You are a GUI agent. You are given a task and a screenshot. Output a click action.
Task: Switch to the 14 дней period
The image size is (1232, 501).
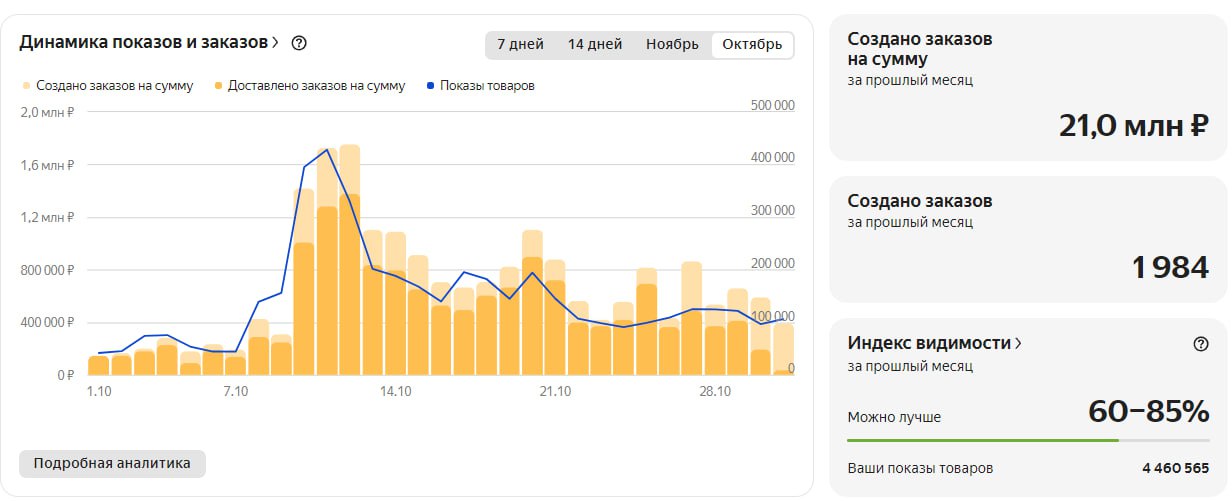(594, 44)
